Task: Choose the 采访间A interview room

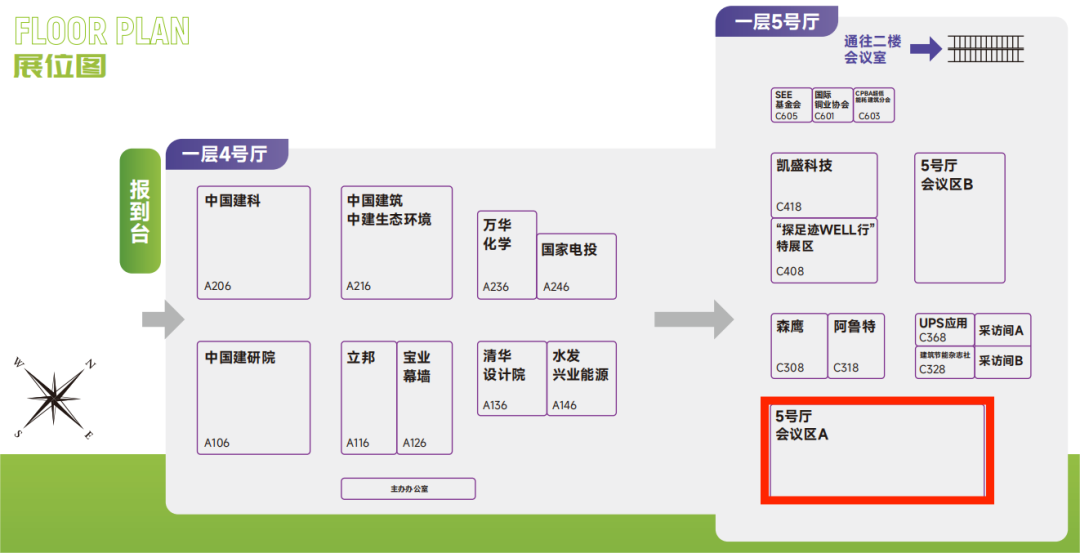Action: tap(1003, 330)
